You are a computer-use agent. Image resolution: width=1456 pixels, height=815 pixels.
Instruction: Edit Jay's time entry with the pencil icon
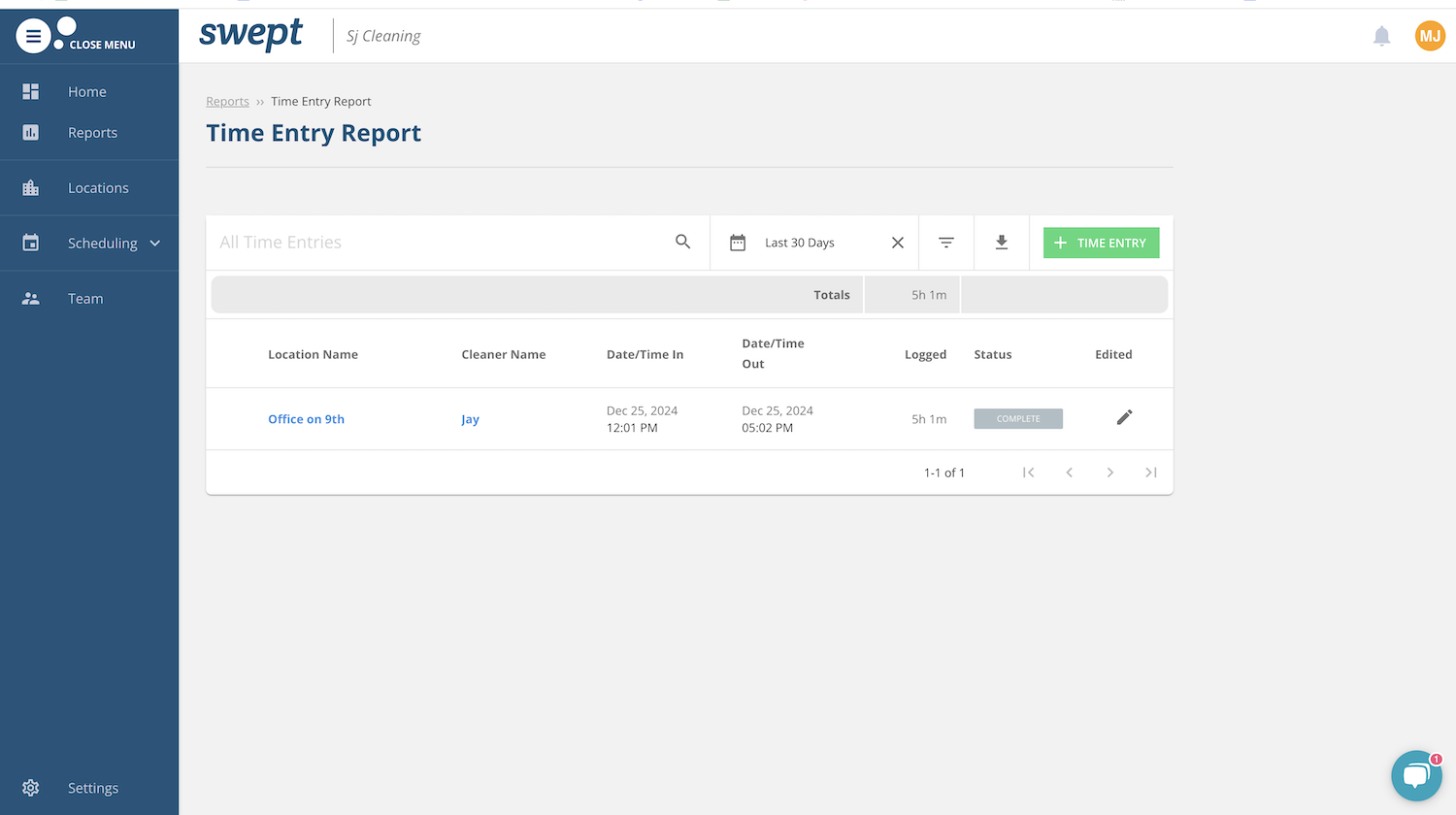(x=1124, y=417)
